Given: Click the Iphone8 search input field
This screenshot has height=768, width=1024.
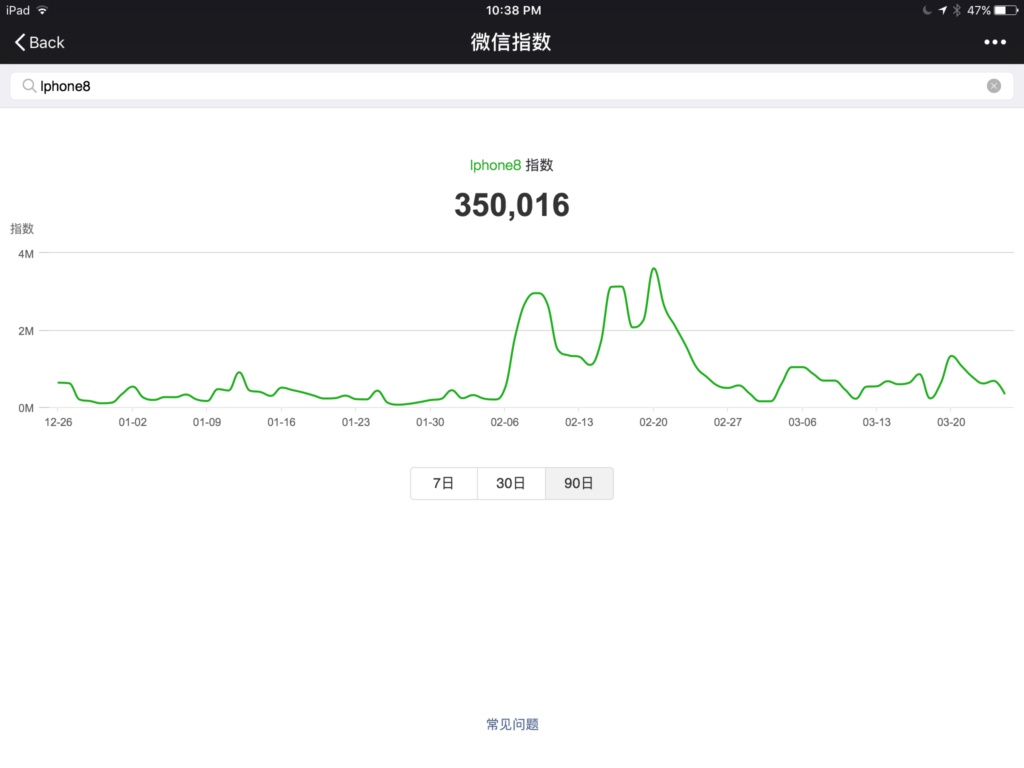Looking at the screenshot, I should pyautogui.click(x=500, y=86).
